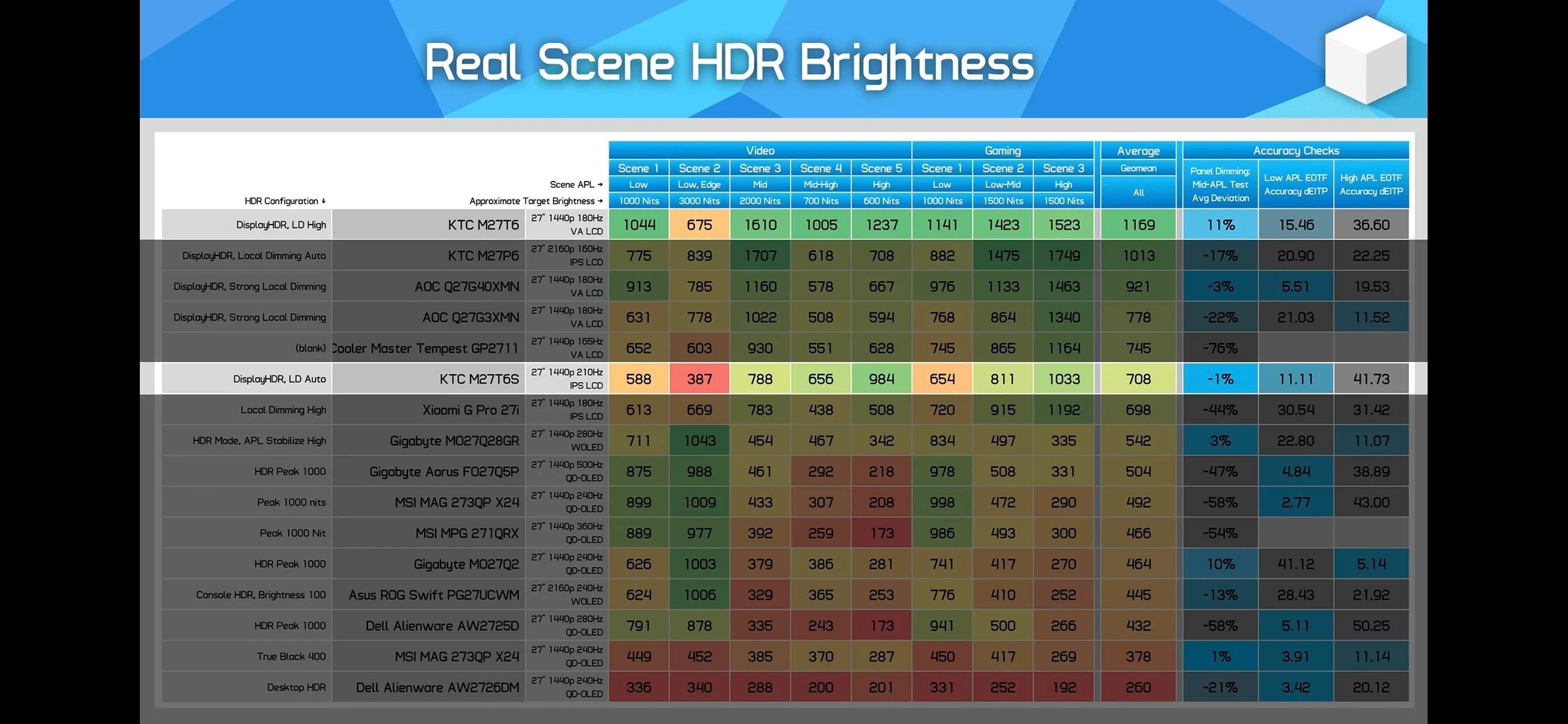Select the "1749" value in KTC M27P6 row
The image size is (1568, 724).
pos(1064,255)
